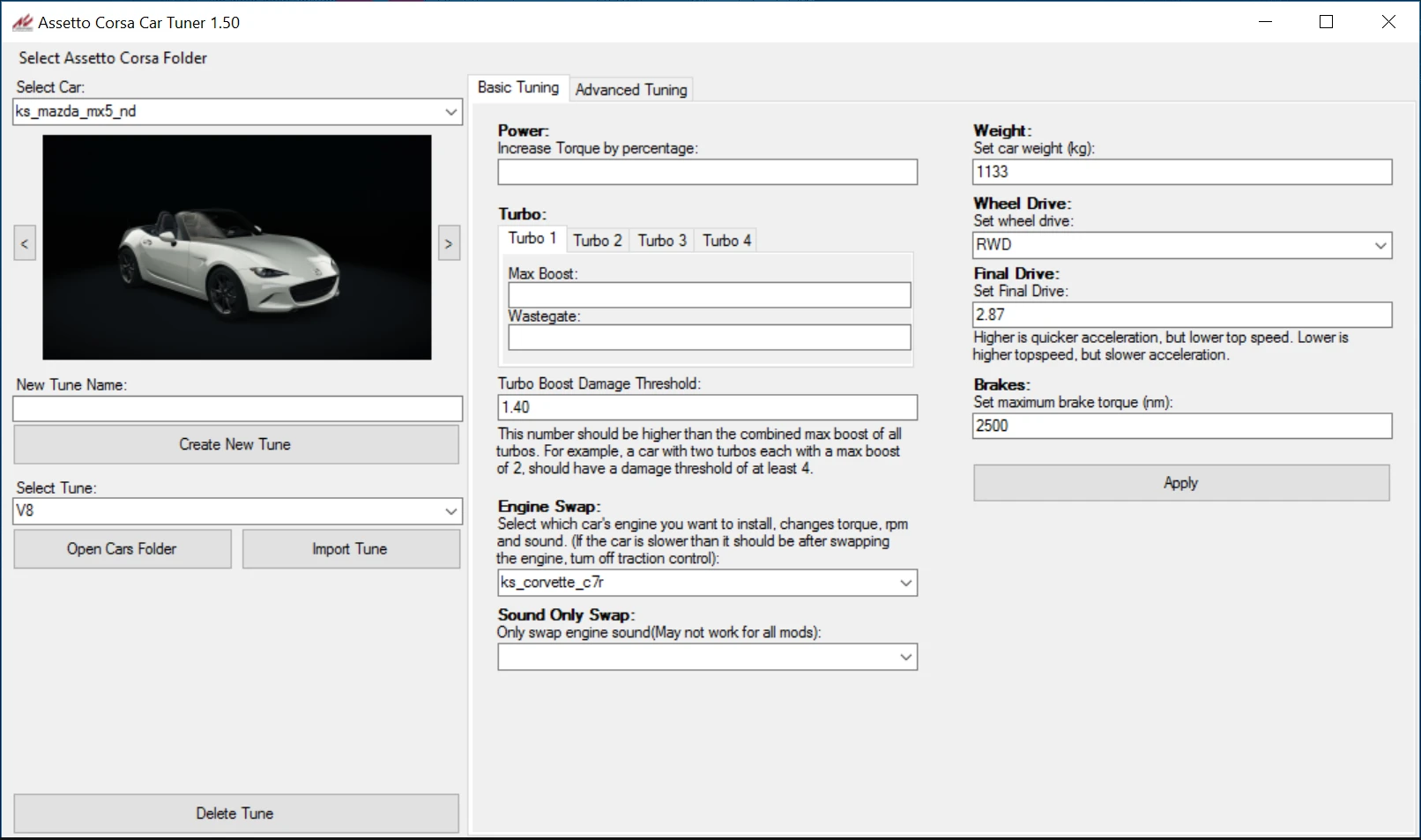Select the Turbo 2 tab

(x=598, y=240)
